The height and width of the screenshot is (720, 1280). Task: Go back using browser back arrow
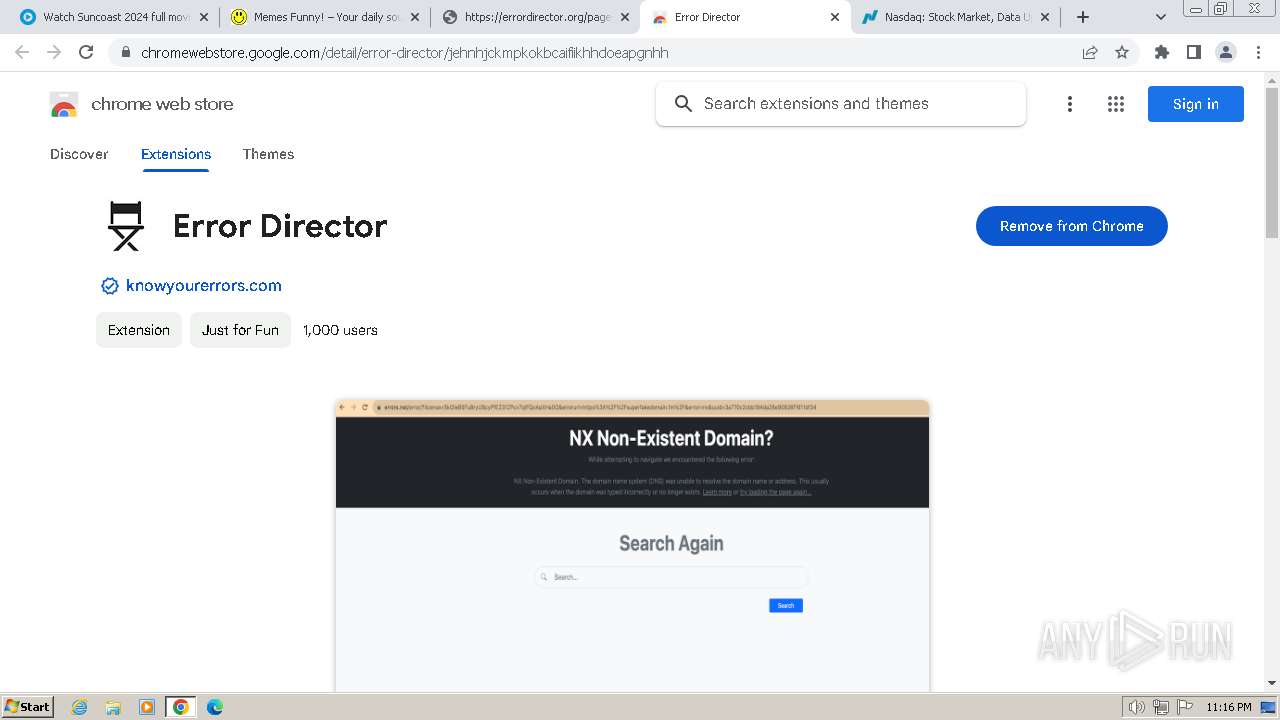coord(22,52)
